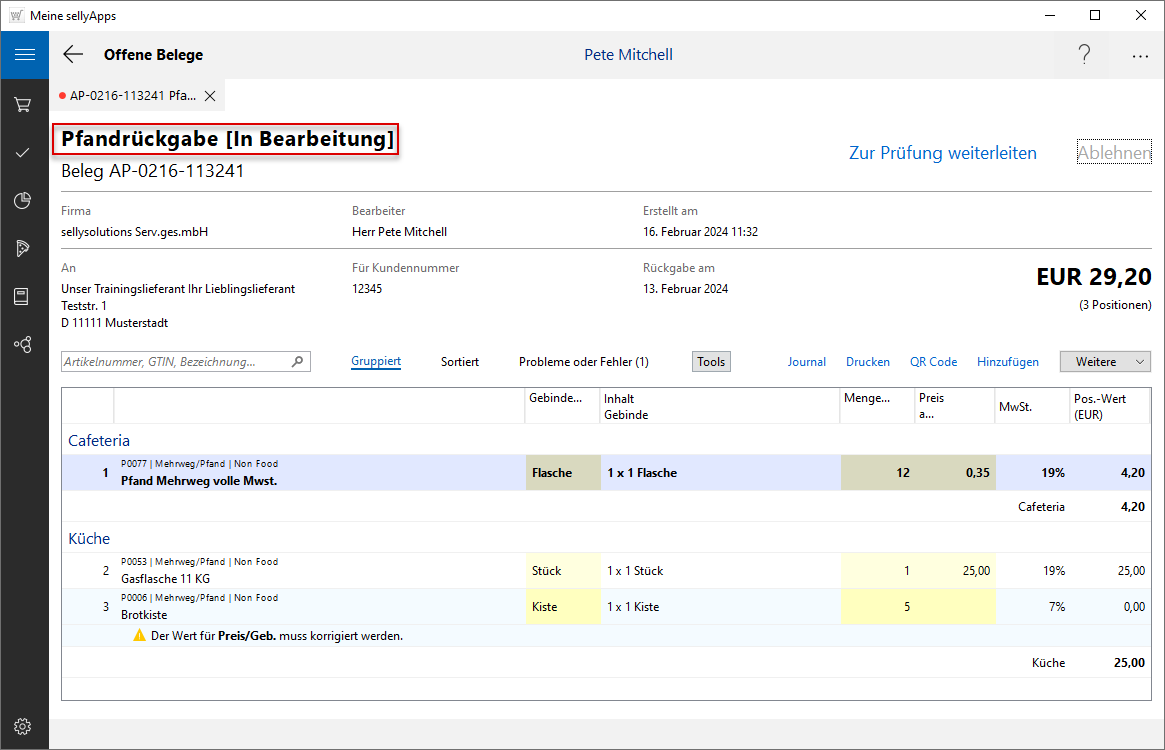Screen dimensions: 1165x750
Task: Click Zur Prüfung weiterleiten link
Action: [942, 153]
